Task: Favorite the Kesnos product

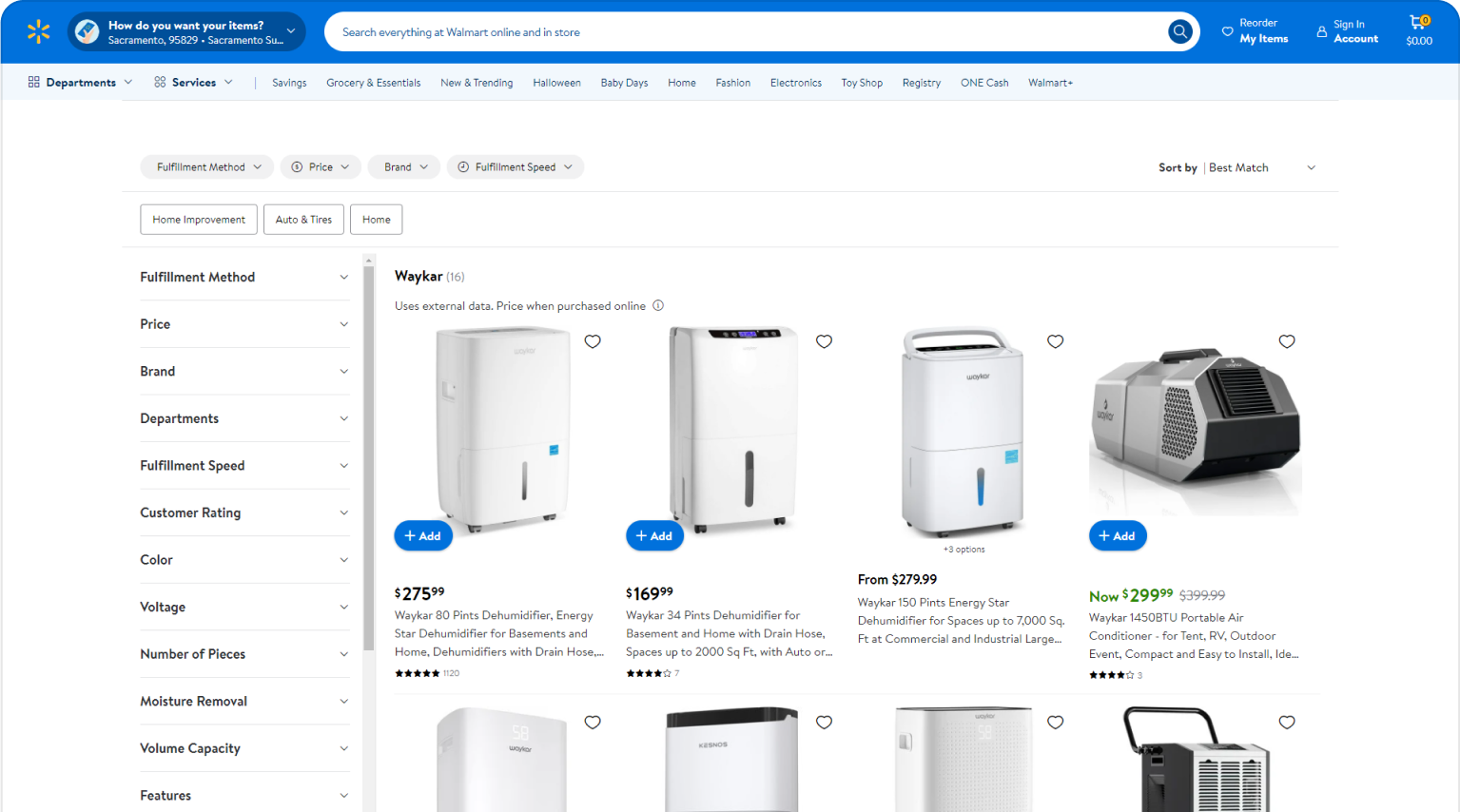Action: (x=824, y=723)
